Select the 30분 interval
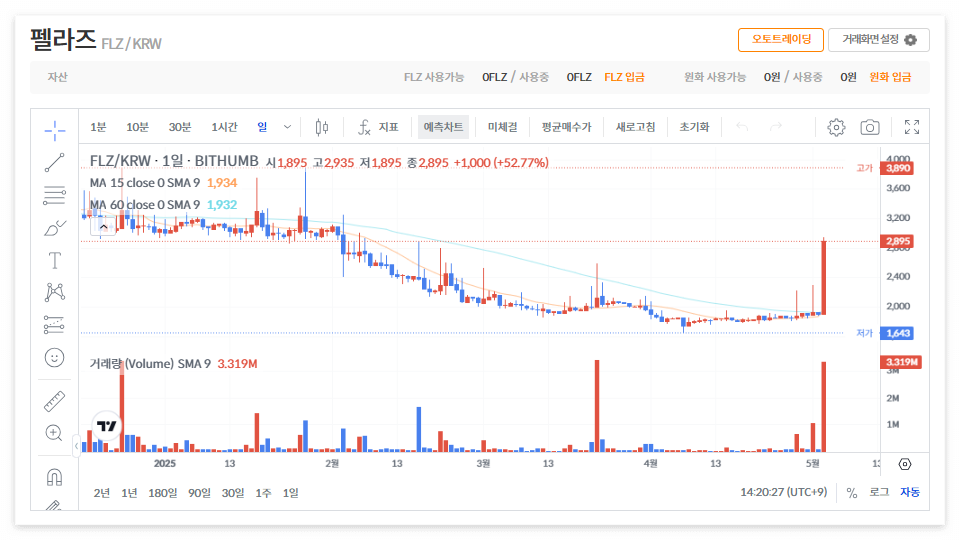 coord(179,127)
